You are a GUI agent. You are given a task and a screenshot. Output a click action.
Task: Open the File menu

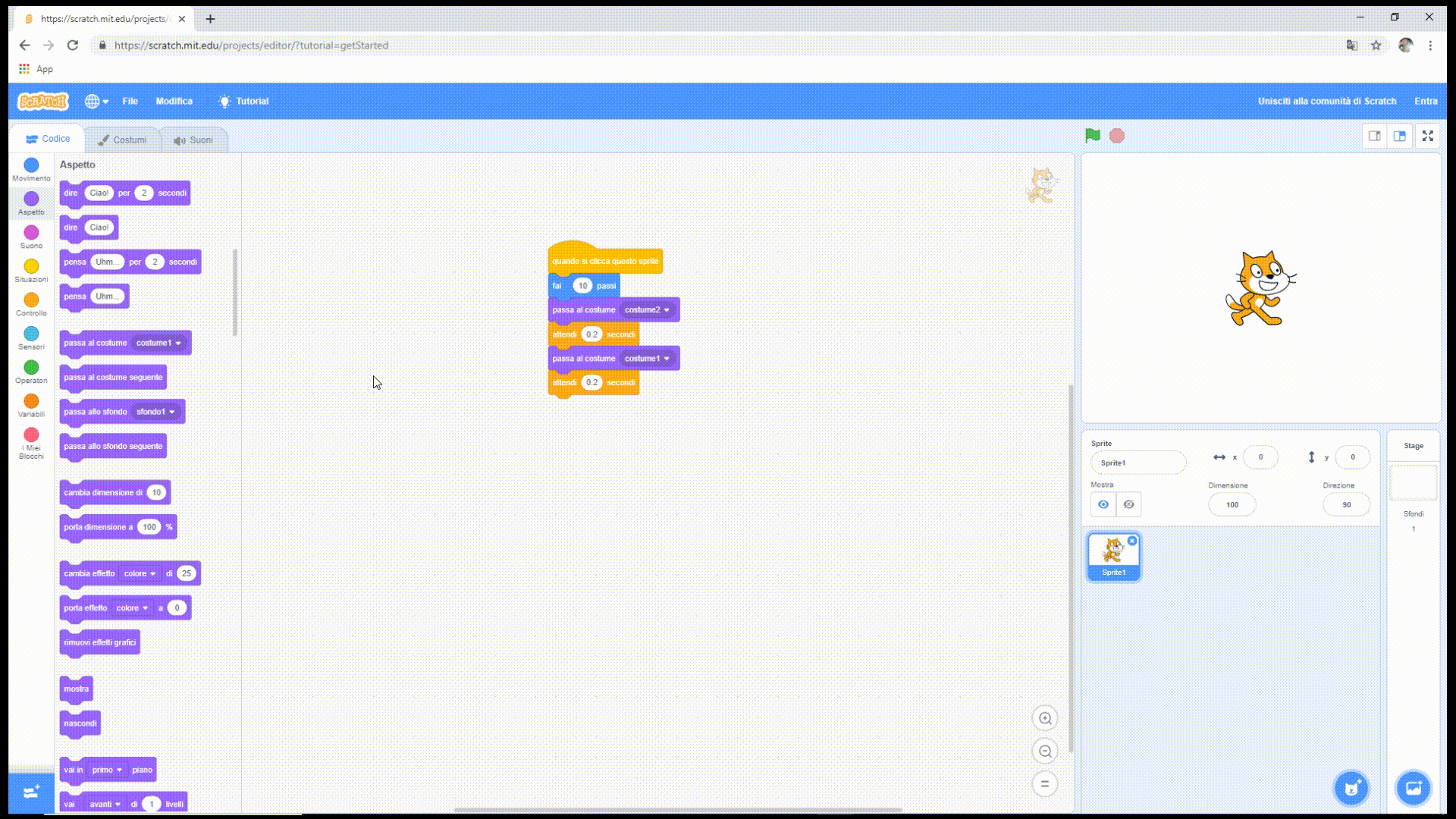pyautogui.click(x=130, y=101)
